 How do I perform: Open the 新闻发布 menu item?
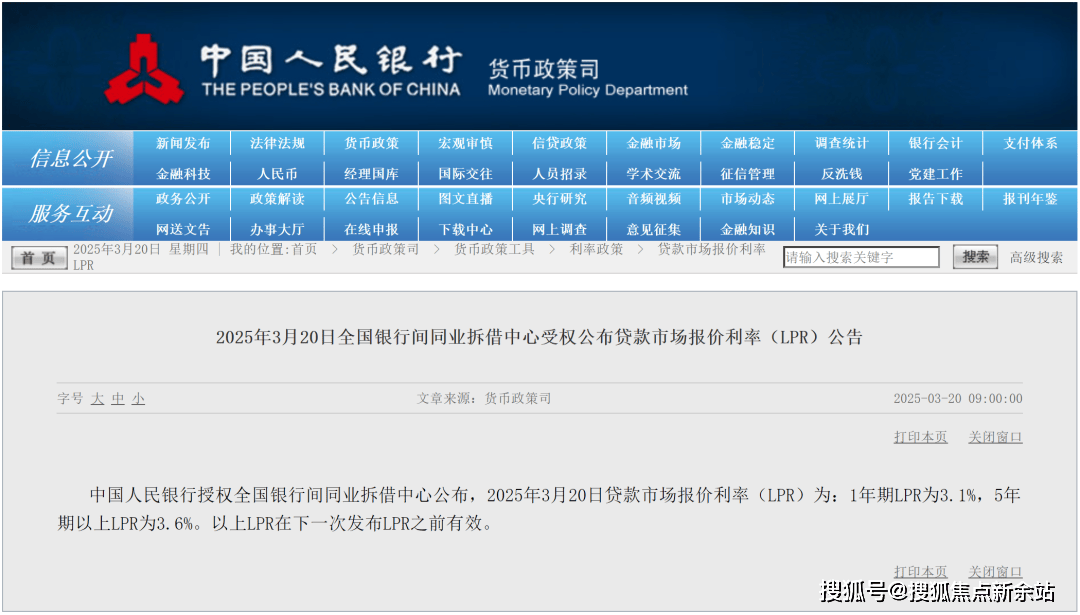click(183, 144)
